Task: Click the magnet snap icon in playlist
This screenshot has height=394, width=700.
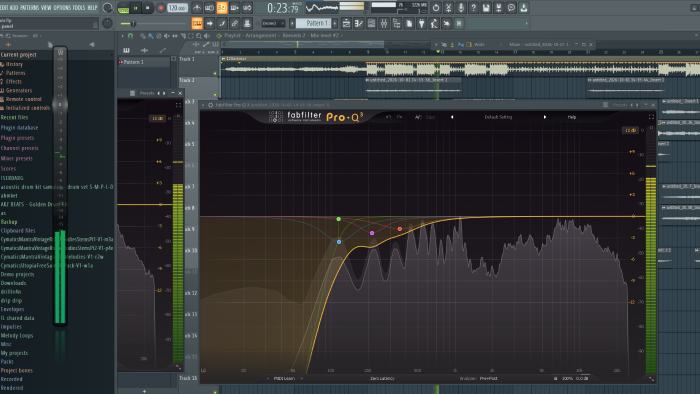Action: pos(130,36)
